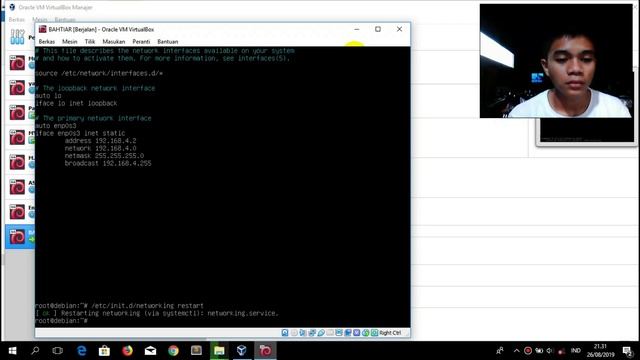The image size is (640, 360).
Task: Launch Google Chrome from taskbar
Action: click(x=173, y=351)
